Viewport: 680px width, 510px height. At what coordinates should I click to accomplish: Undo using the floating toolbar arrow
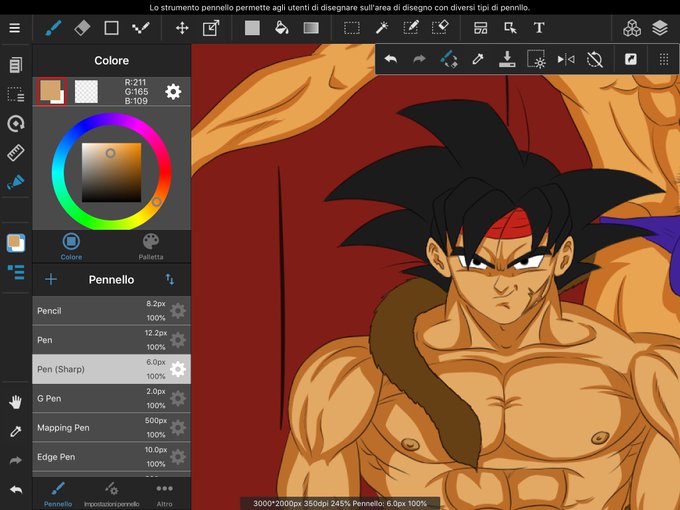(391, 59)
